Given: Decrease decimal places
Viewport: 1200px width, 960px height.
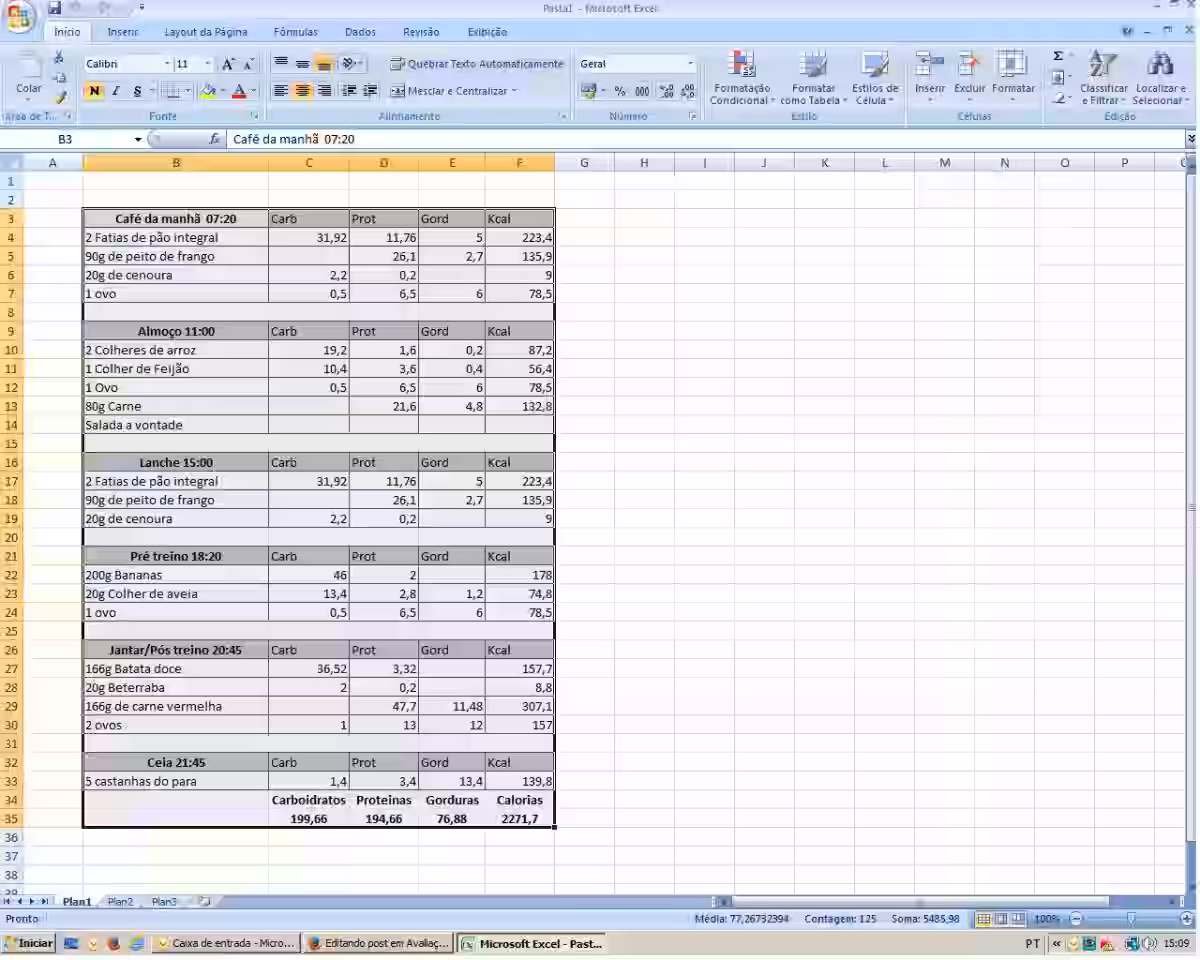Looking at the screenshot, I should pyautogui.click(x=688, y=91).
